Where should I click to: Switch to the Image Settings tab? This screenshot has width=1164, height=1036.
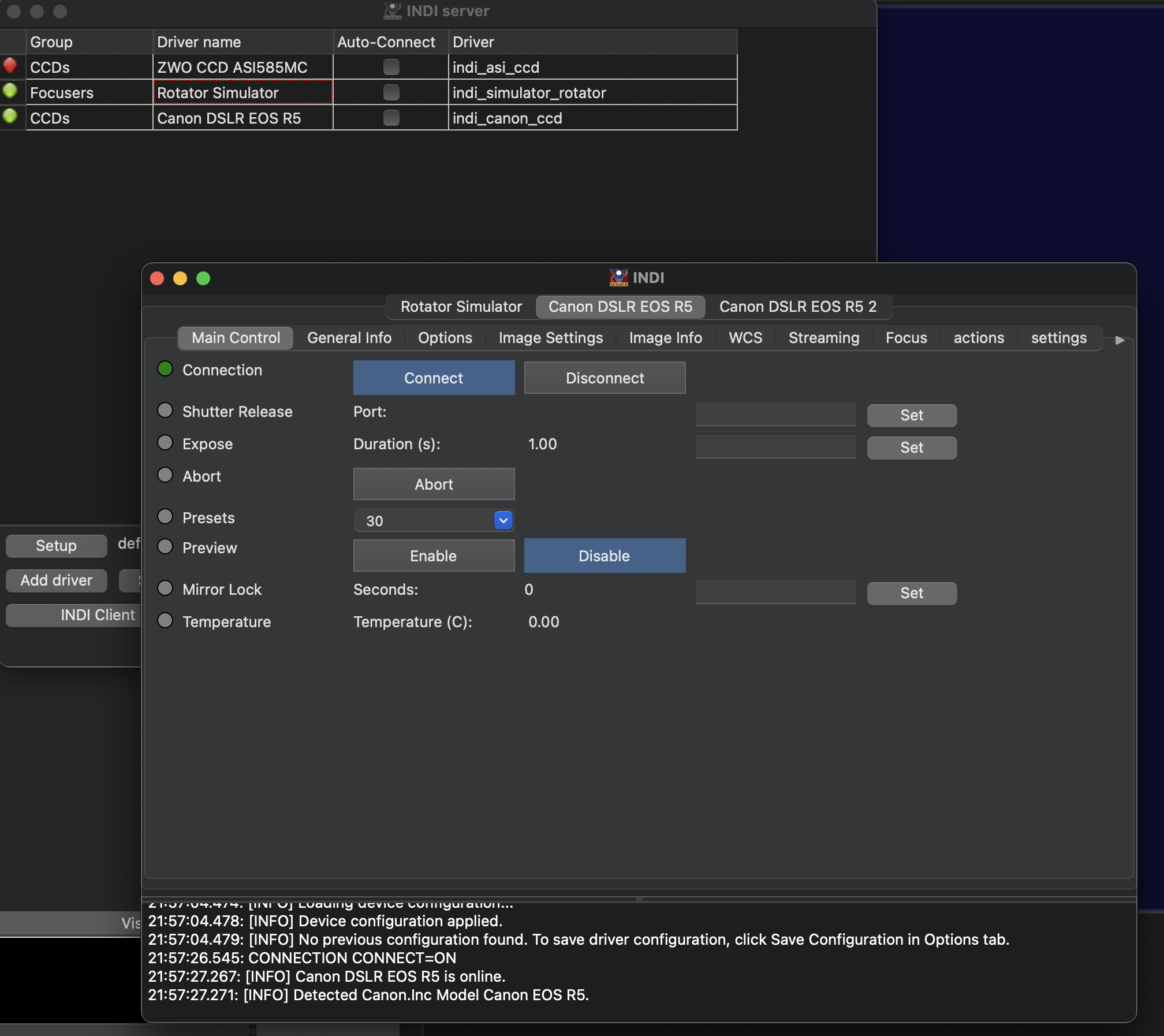pyautogui.click(x=550, y=338)
